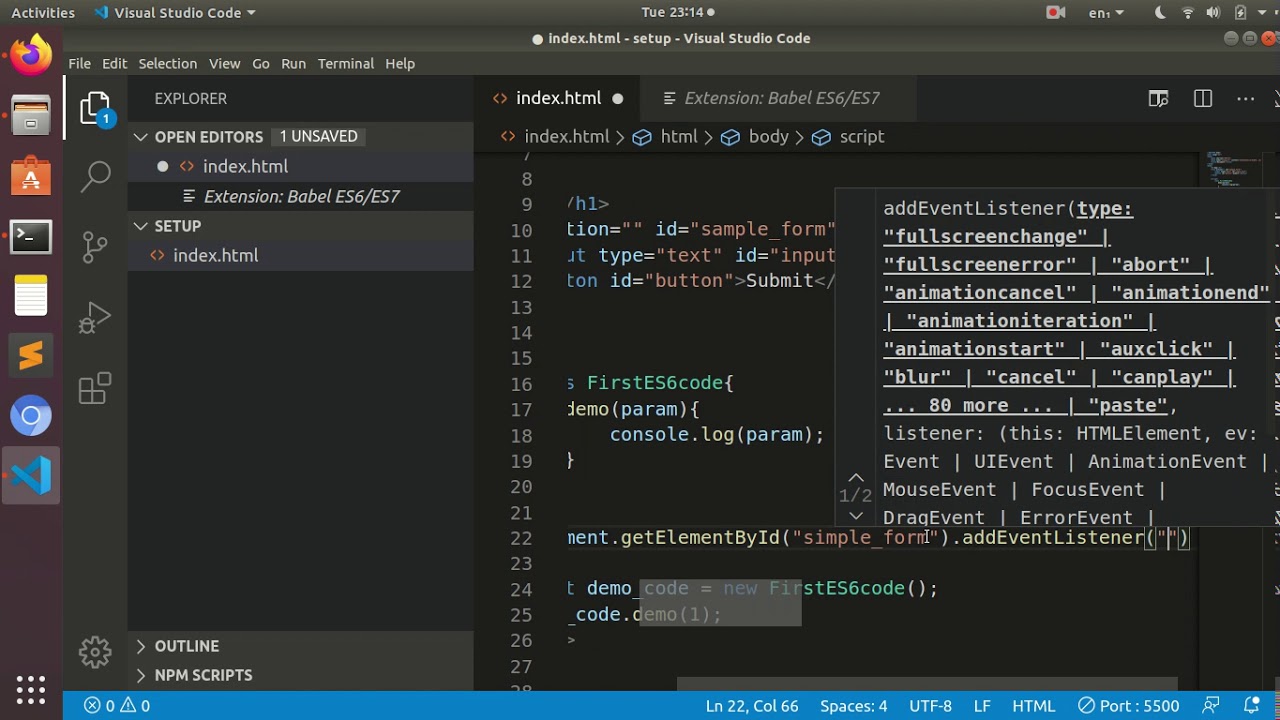Click body in the breadcrumb path
The image size is (1280, 720).
(x=768, y=137)
